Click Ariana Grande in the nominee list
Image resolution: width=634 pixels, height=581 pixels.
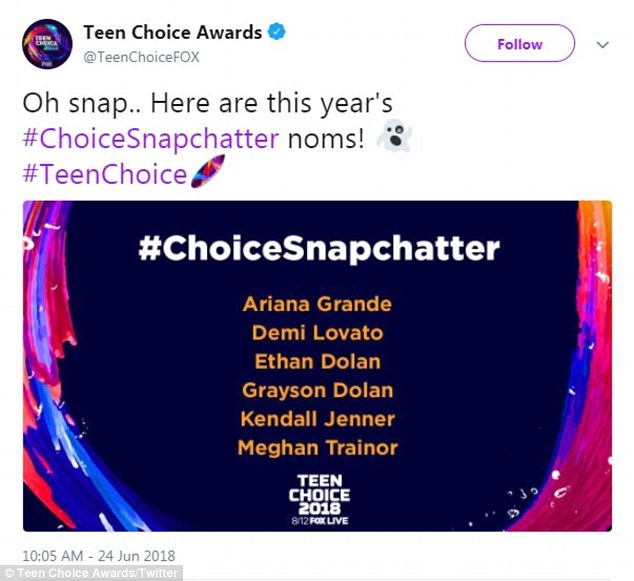(x=317, y=303)
